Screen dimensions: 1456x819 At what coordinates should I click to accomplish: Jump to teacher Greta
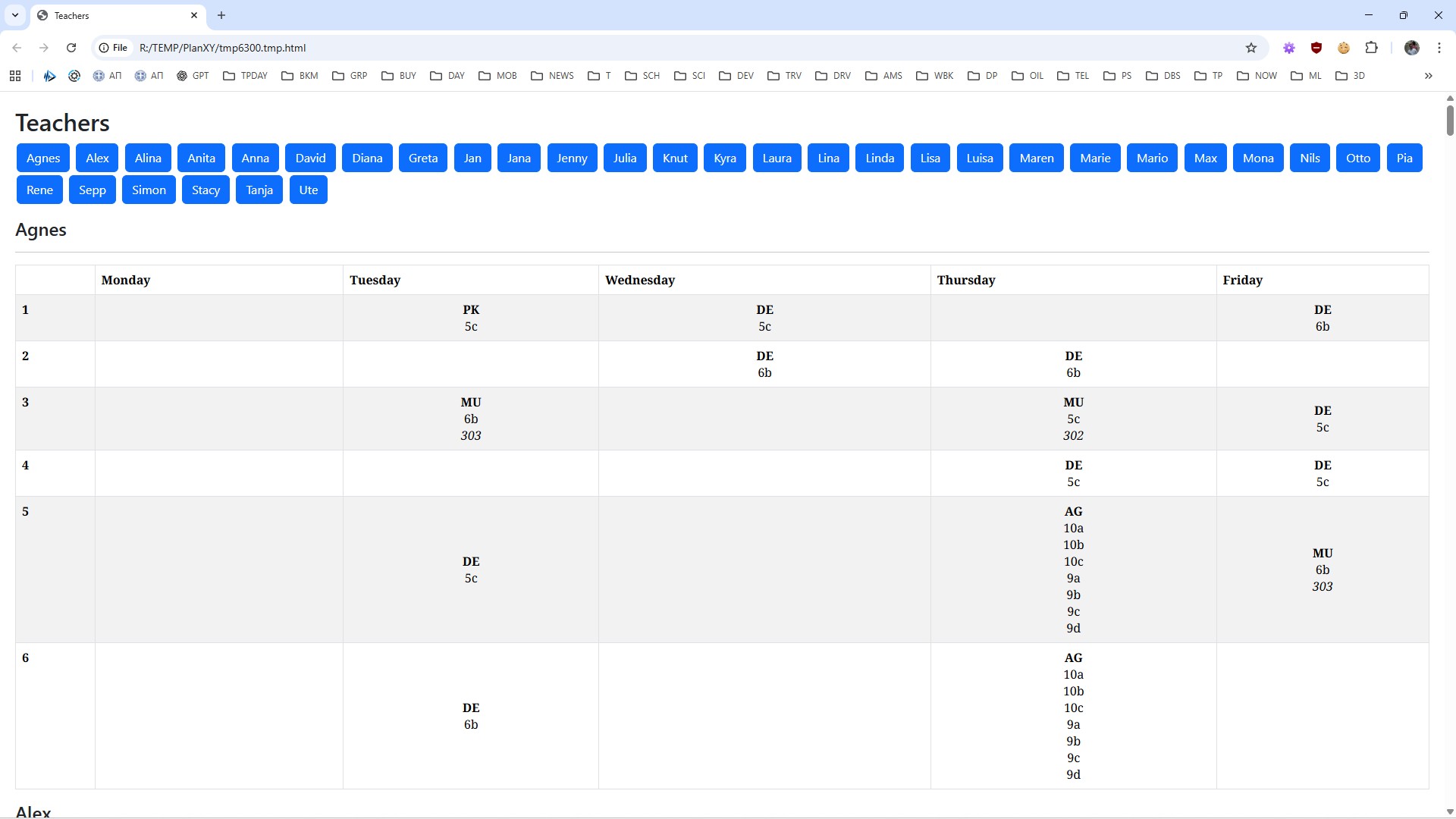423,158
